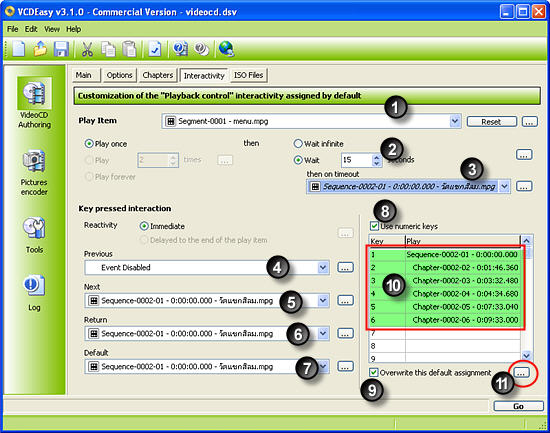The height and width of the screenshot is (433, 550).
Task: Click the Copy toolbar icon
Action: click(108, 49)
